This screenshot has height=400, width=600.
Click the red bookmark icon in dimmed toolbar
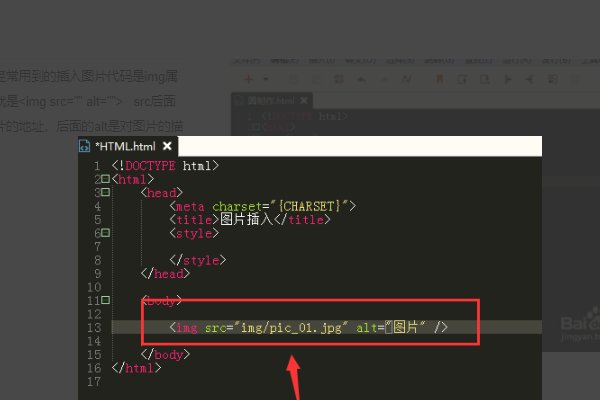(x=440, y=79)
